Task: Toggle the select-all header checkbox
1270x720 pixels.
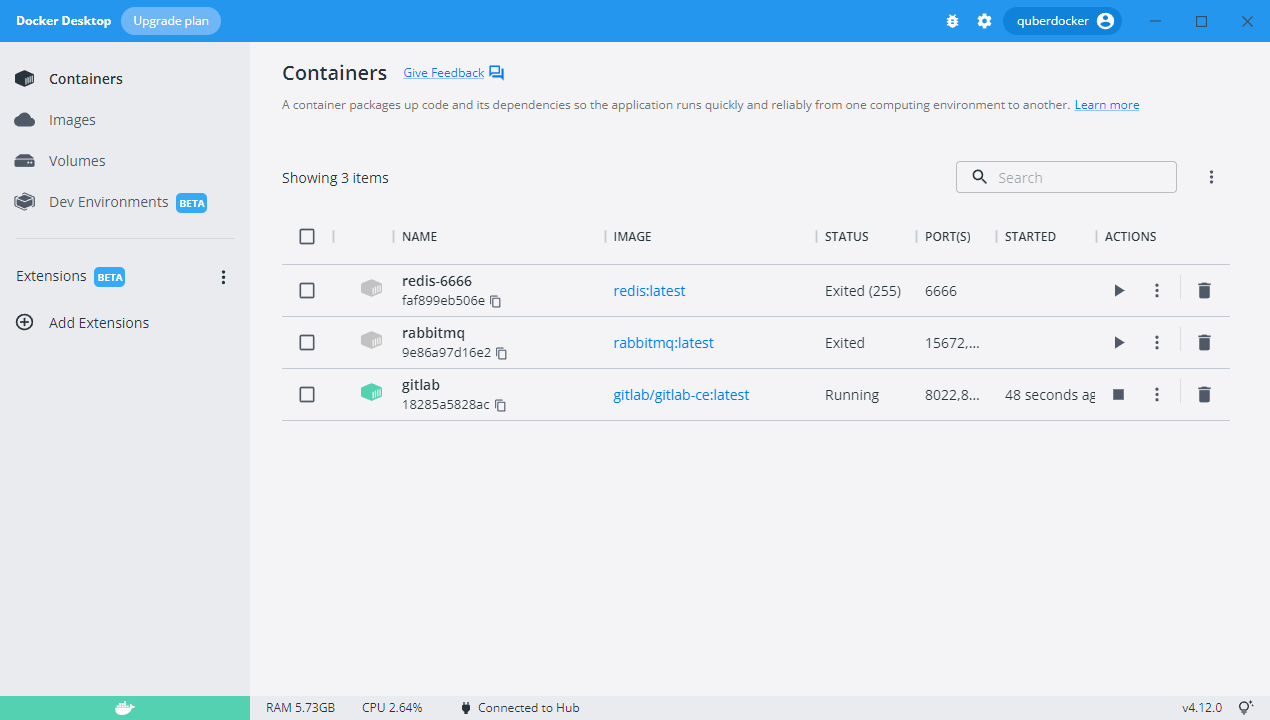Action: [307, 237]
